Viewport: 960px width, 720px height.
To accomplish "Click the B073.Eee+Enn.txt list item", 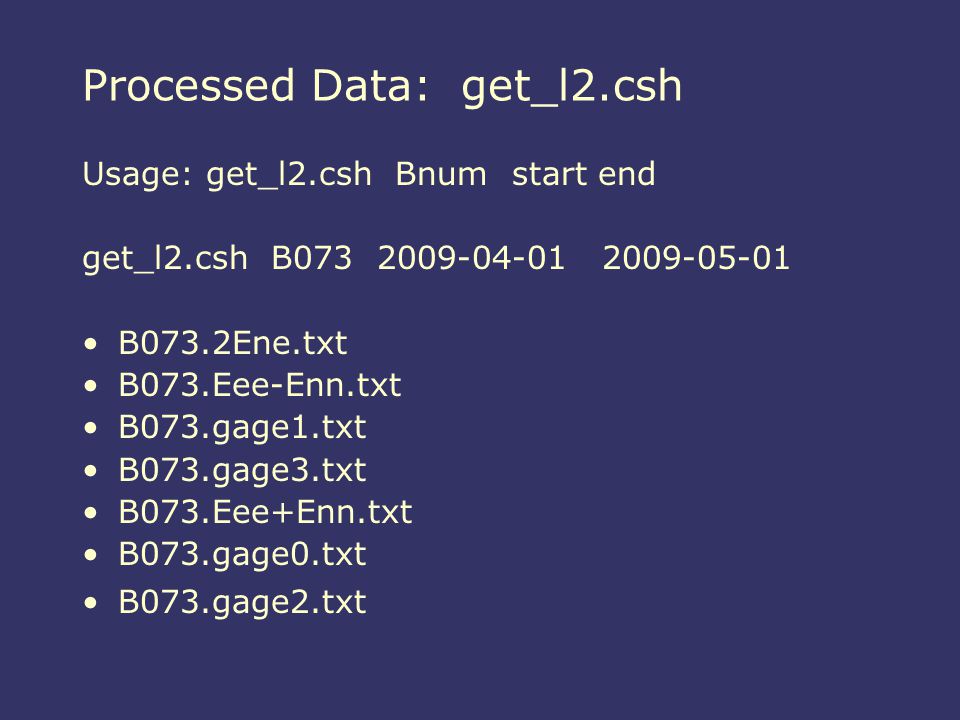I will (x=265, y=512).
